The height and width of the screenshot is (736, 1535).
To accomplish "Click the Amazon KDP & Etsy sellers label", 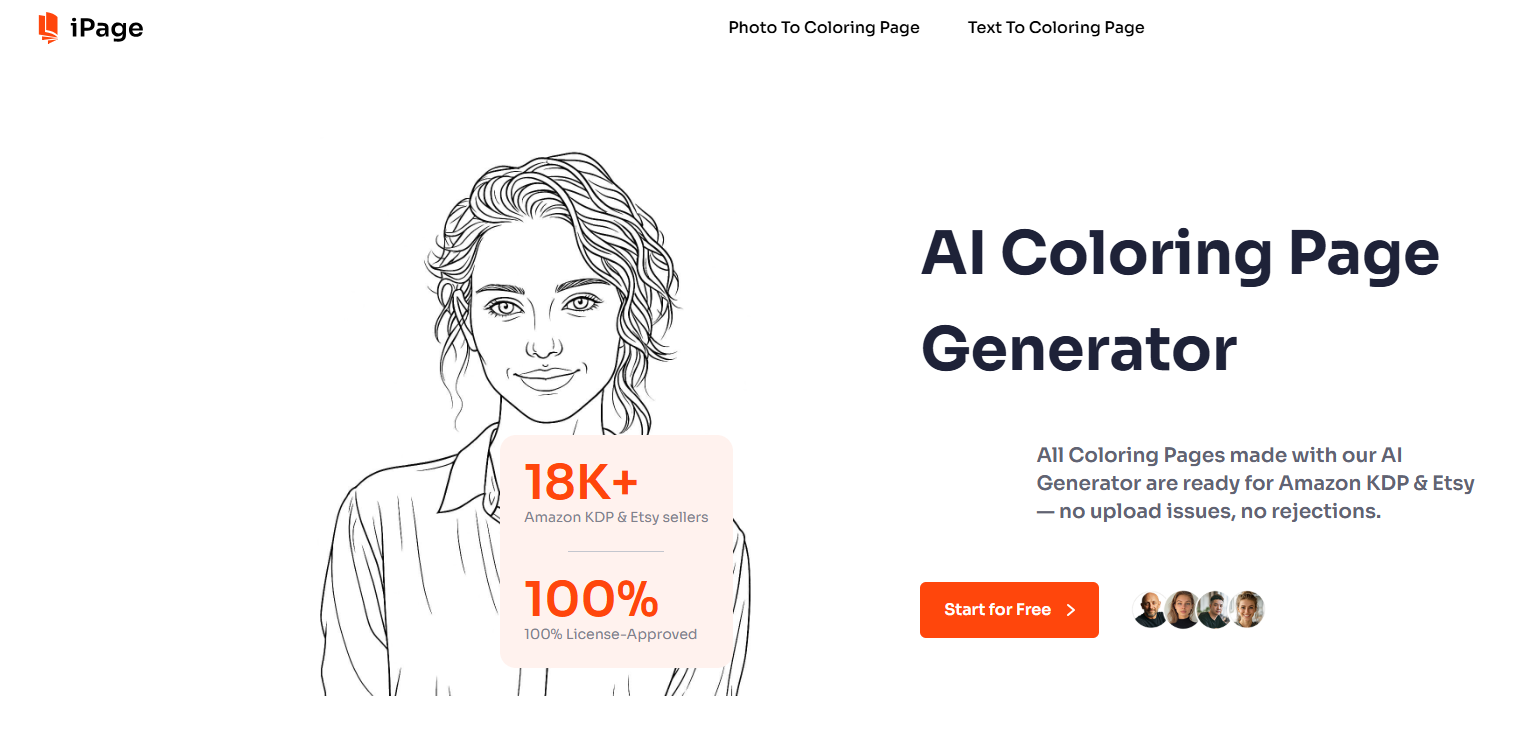I will click(x=616, y=517).
